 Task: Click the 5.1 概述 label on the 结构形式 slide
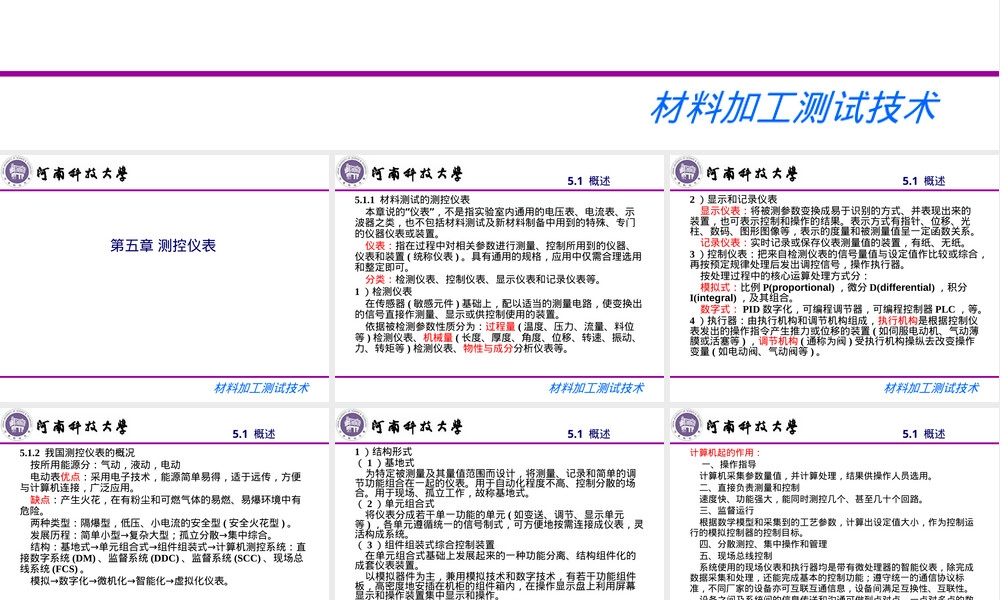click(589, 434)
